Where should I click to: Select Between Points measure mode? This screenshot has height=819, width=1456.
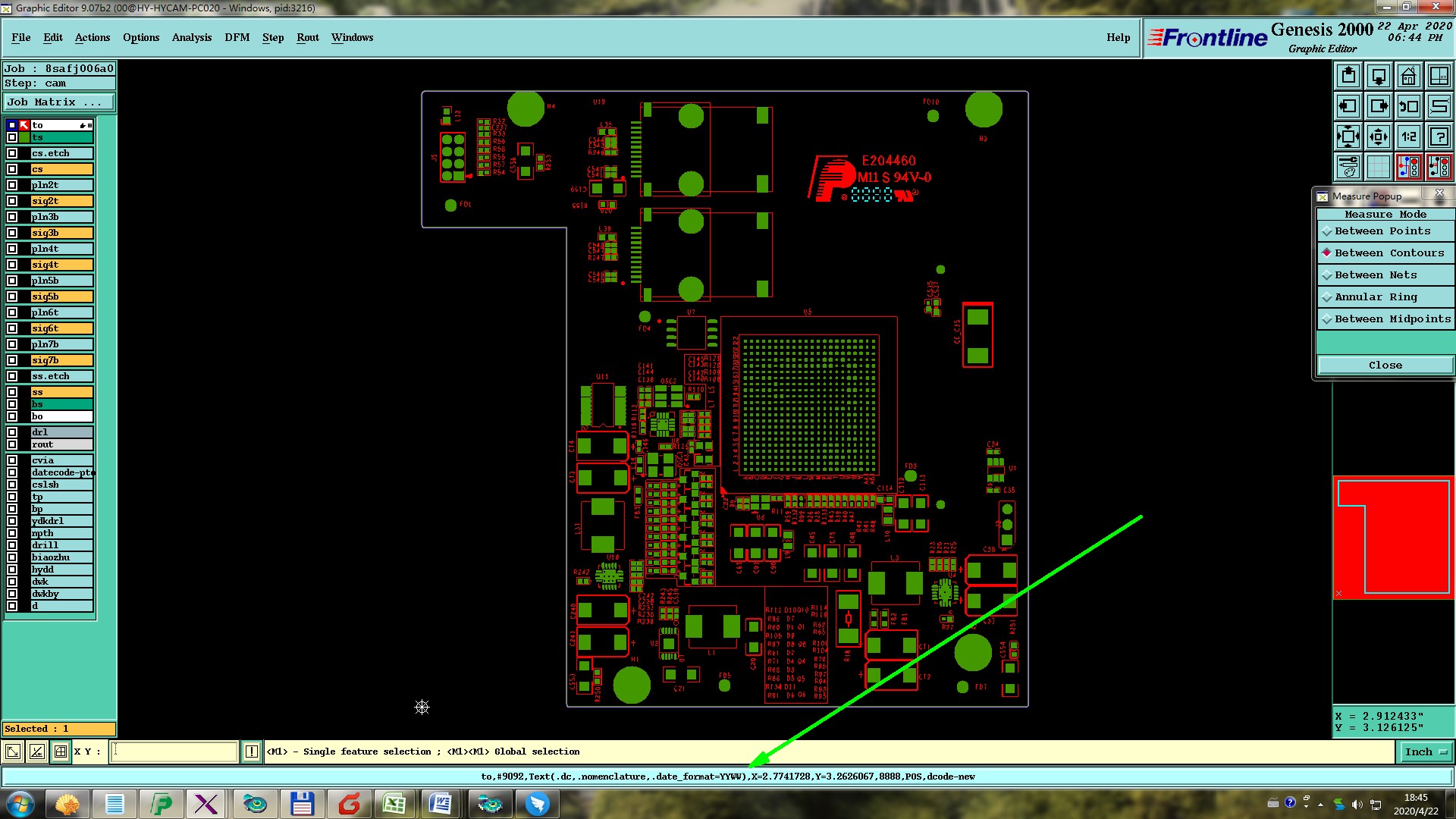1382,231
